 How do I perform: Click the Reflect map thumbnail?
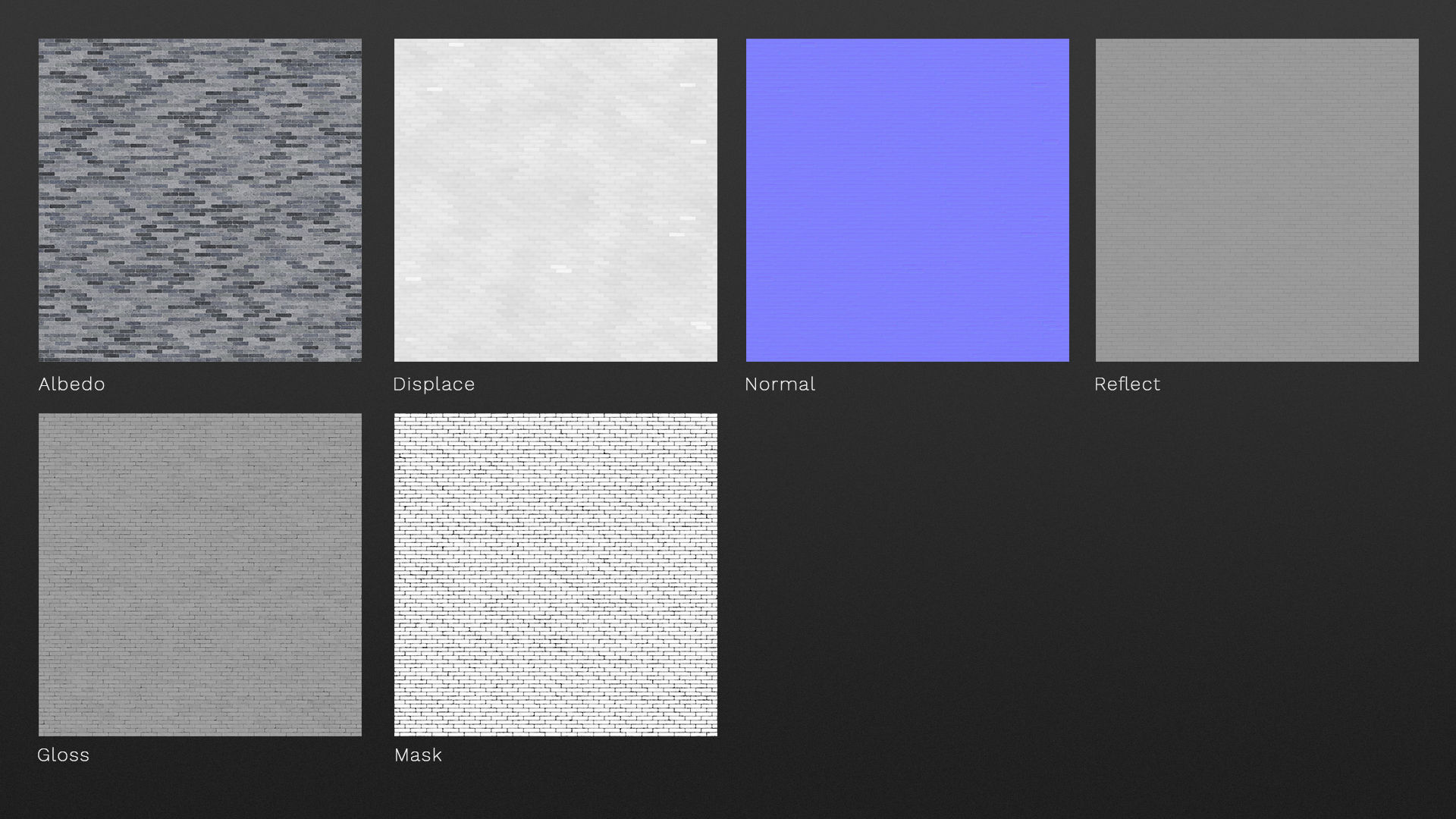click(x=1257, y=200)
